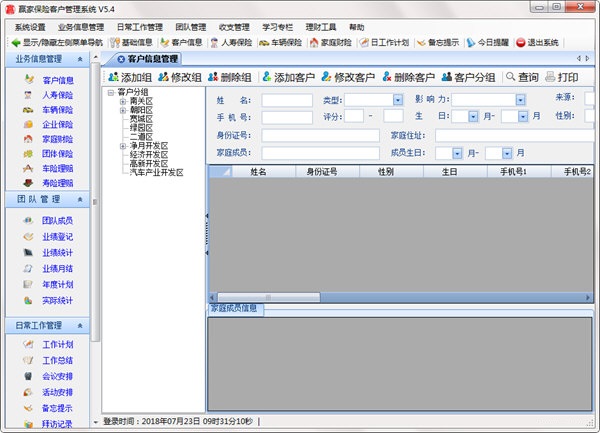
Task: Open the 影响力 dropdown list
Action: [x=520, y=100]
